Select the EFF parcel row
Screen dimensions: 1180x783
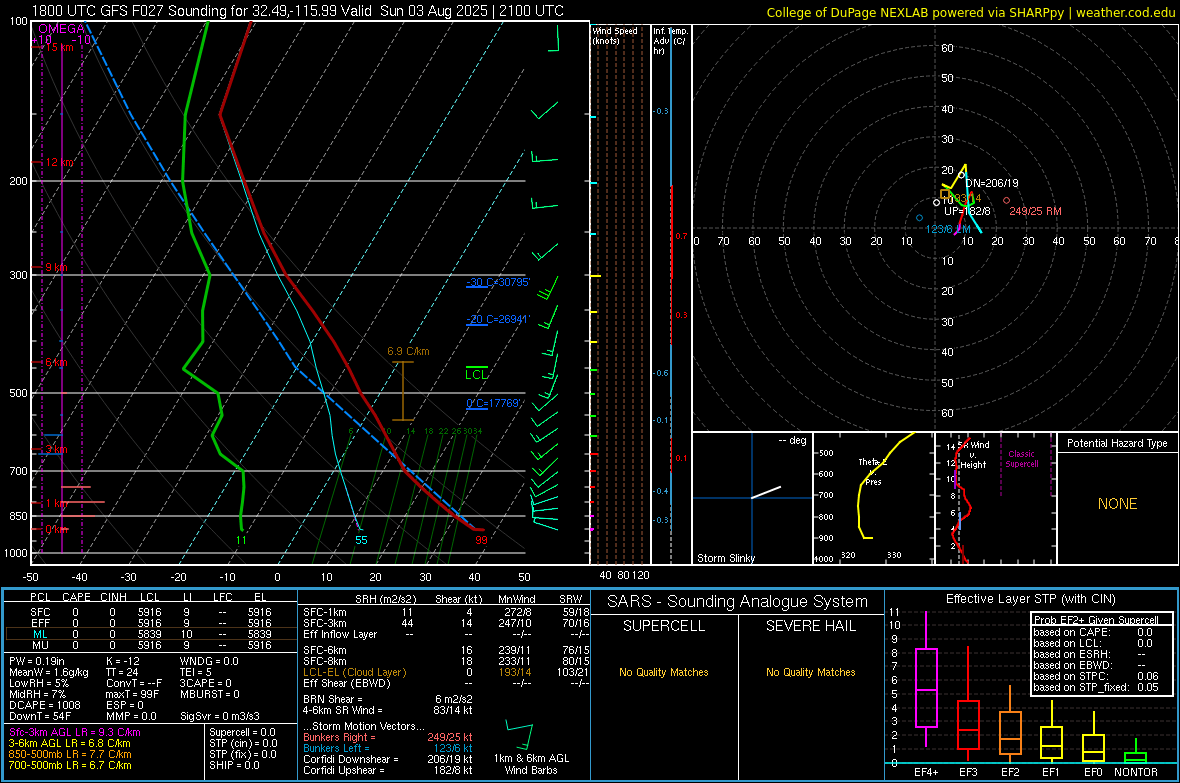tap(151, 623)
